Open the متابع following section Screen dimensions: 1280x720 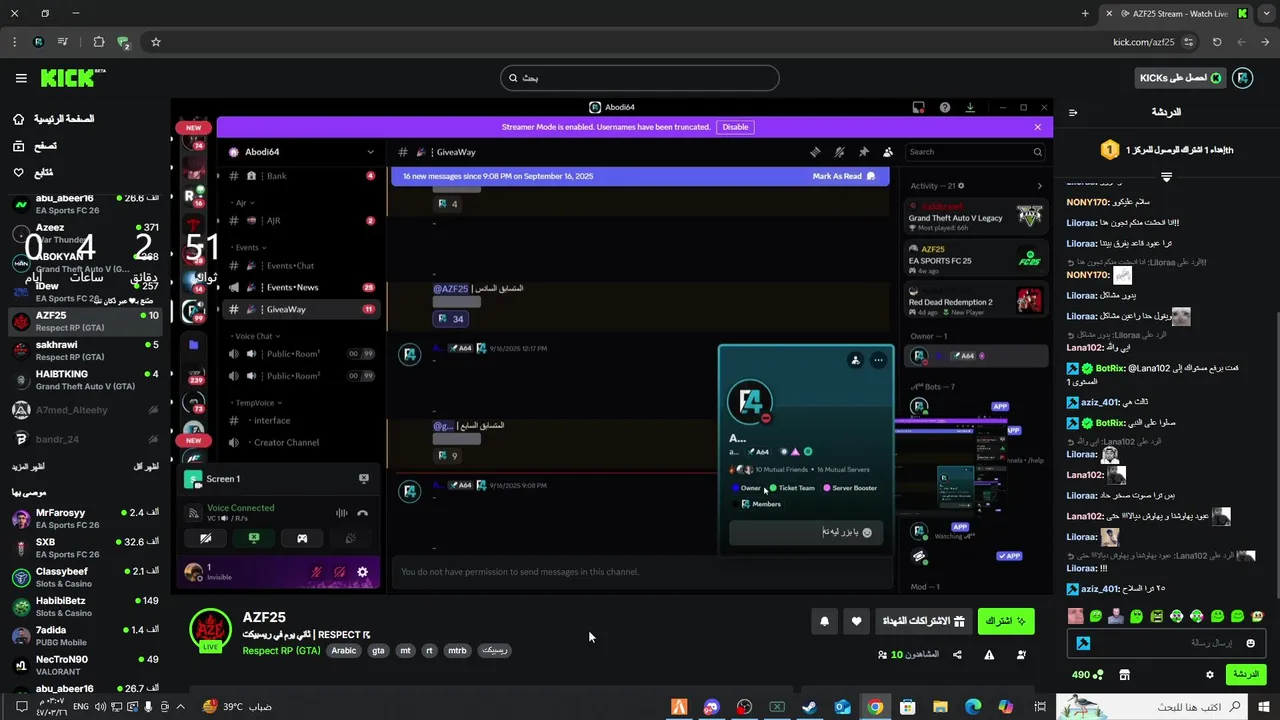click(x=34, y=173)
